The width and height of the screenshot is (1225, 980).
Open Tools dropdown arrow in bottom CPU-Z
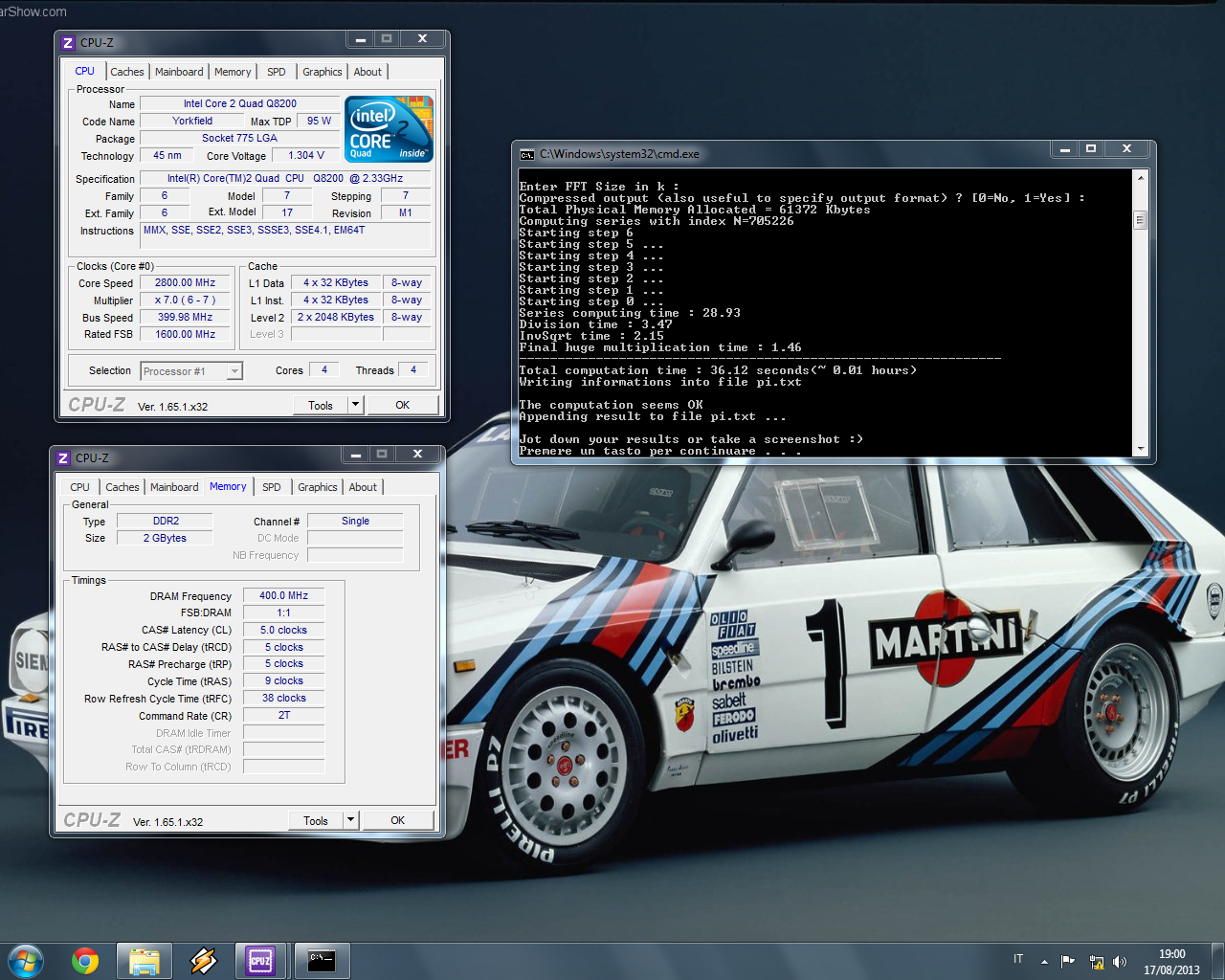tap(350, 820)
